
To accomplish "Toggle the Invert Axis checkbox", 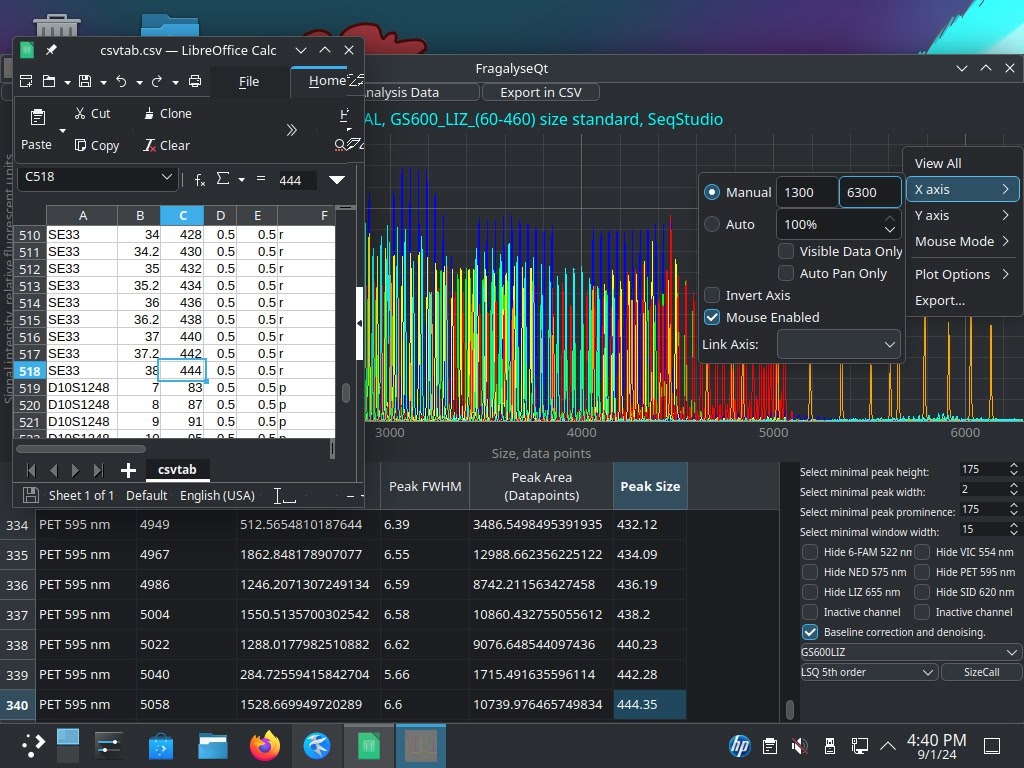I will 712,295.
